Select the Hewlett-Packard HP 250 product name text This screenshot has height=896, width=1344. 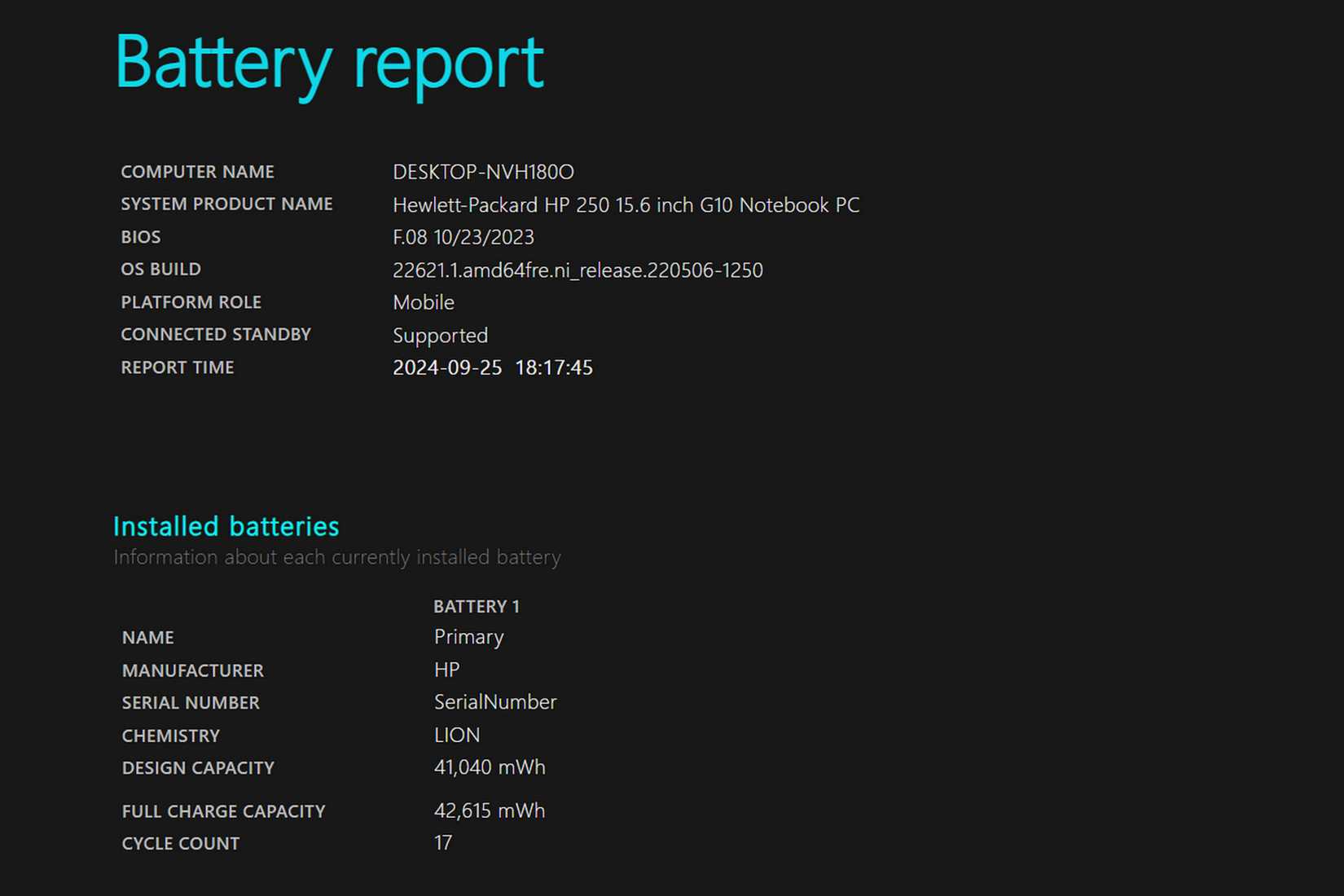coord(626,205)
